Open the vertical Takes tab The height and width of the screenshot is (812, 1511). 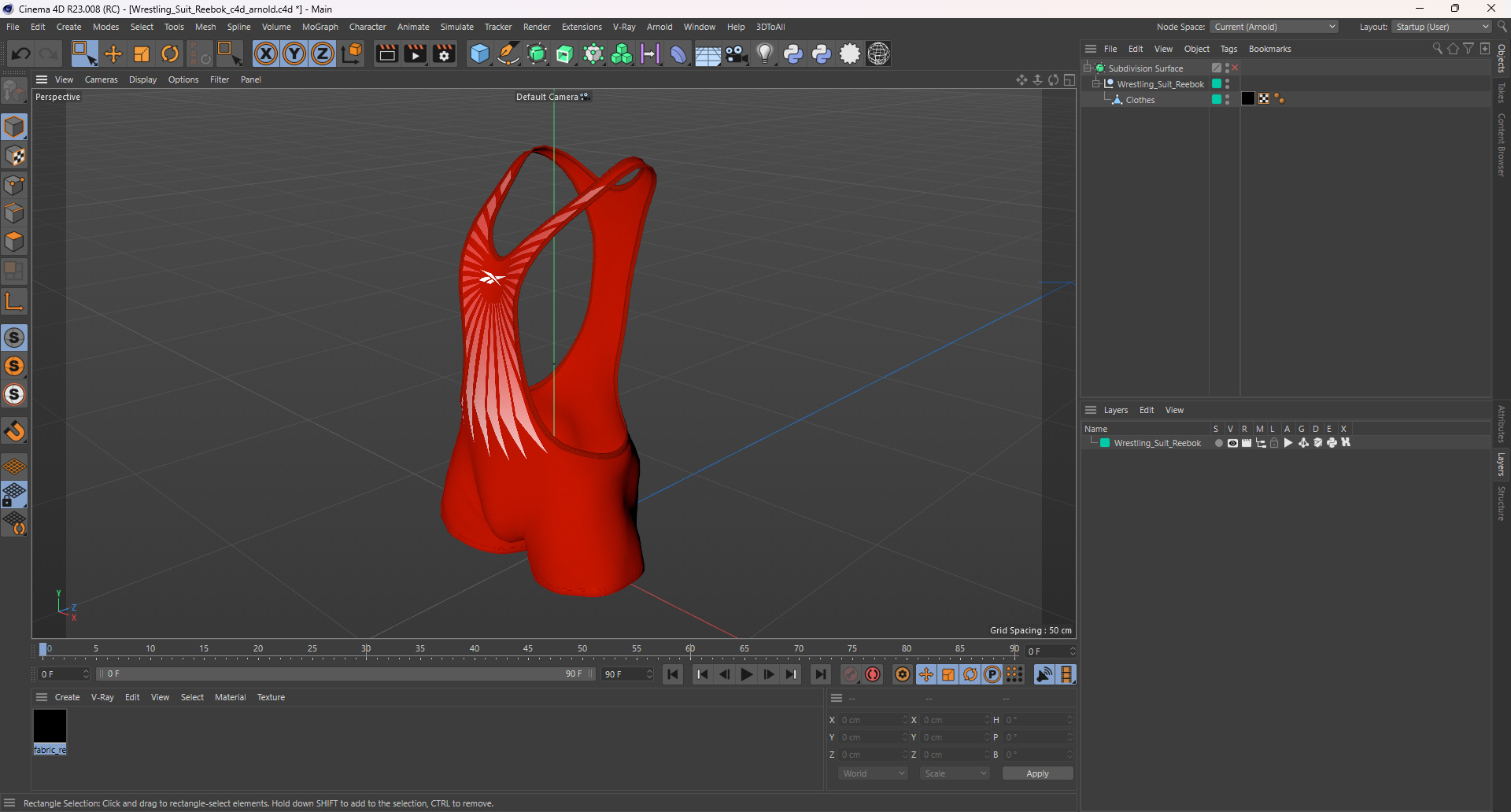[1502, 92]
